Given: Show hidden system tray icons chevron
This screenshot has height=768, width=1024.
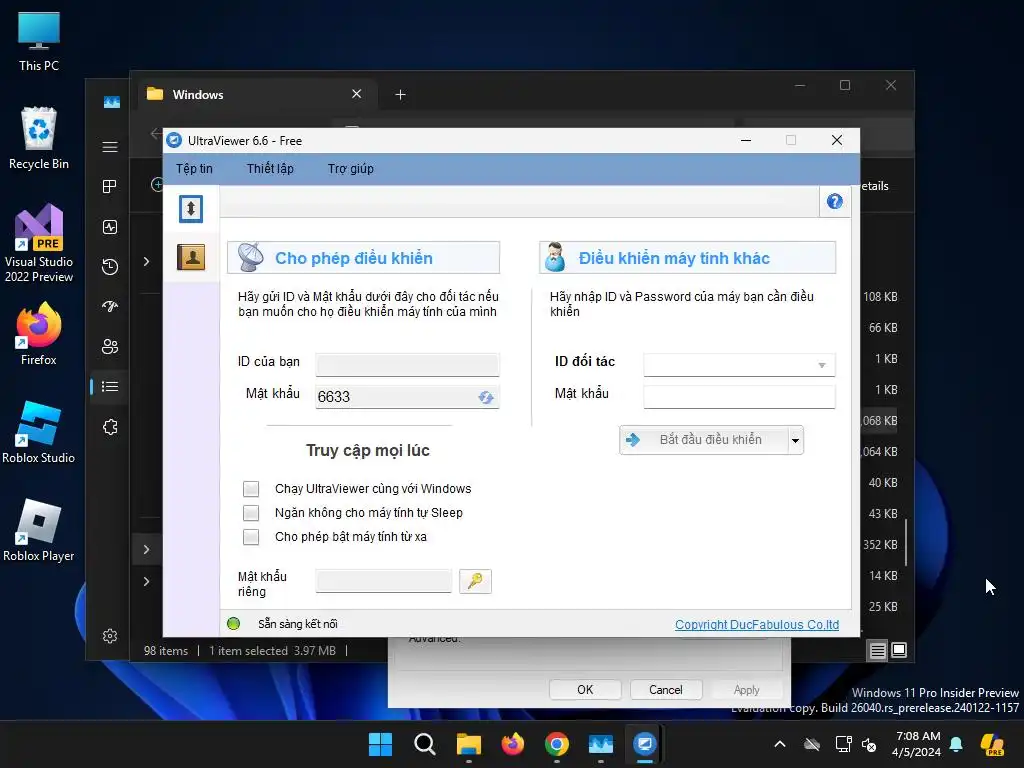Looking at the screenshot, I should coord(780,744).
